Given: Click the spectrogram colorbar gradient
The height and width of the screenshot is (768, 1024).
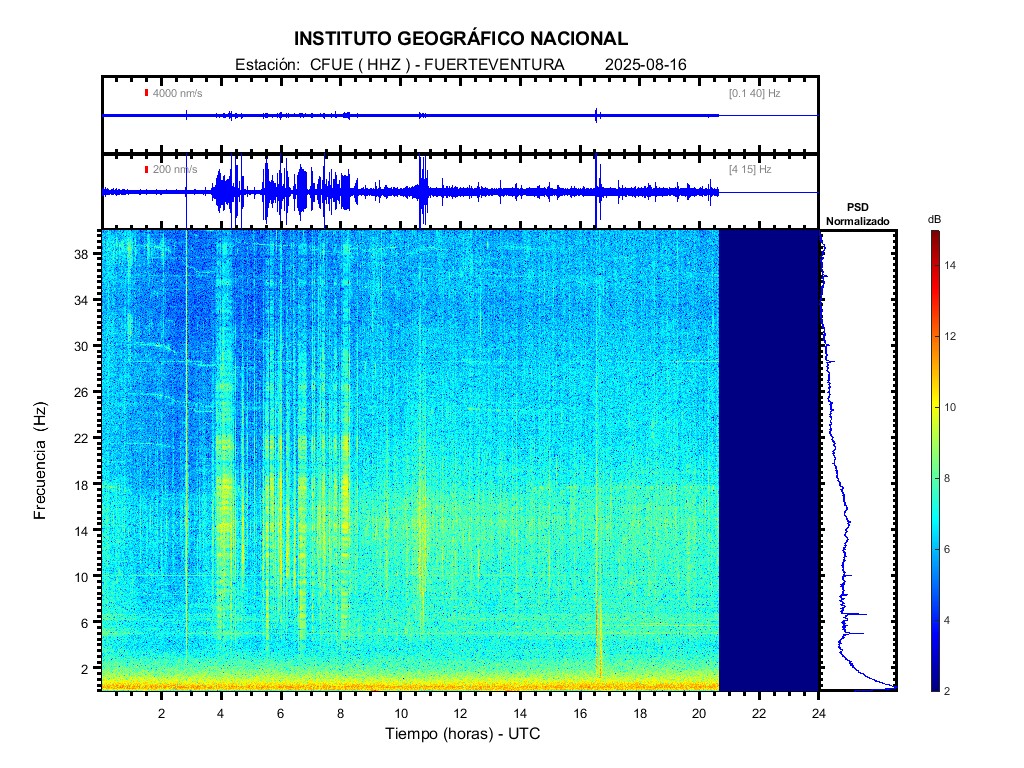Looking at the screenshot, I should pos(936,460).
